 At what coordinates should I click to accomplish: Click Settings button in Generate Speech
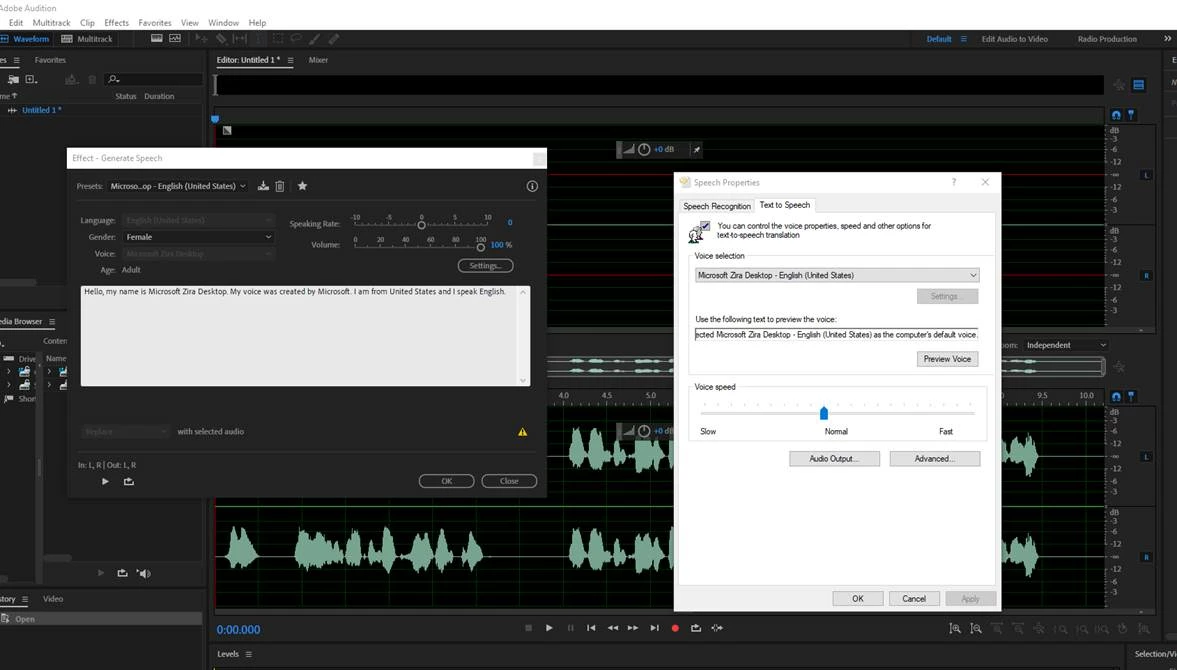(486, 266)
